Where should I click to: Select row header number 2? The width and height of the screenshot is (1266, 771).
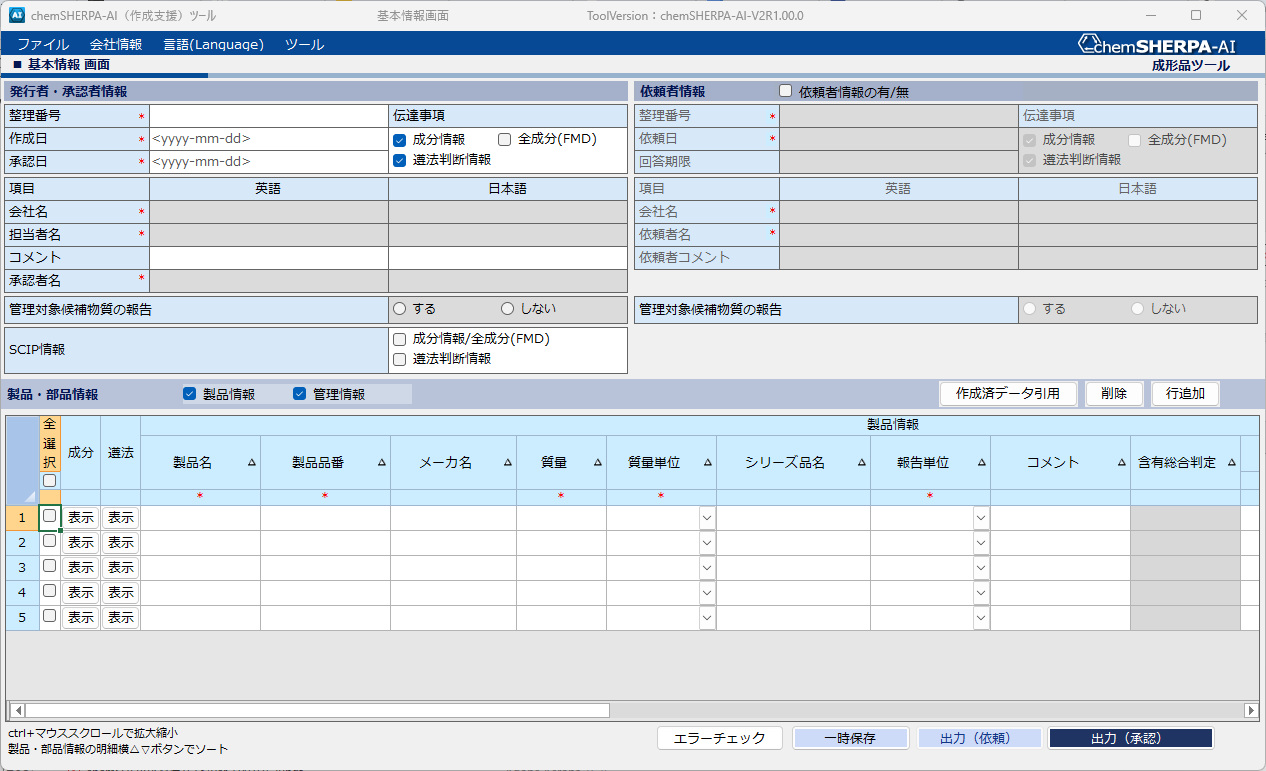click(23, 543)
